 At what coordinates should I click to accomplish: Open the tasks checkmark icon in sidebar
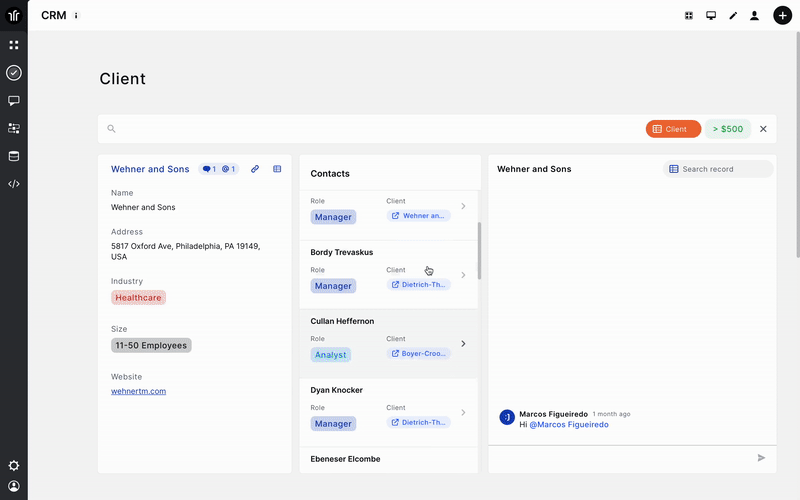tap(14, 73)
